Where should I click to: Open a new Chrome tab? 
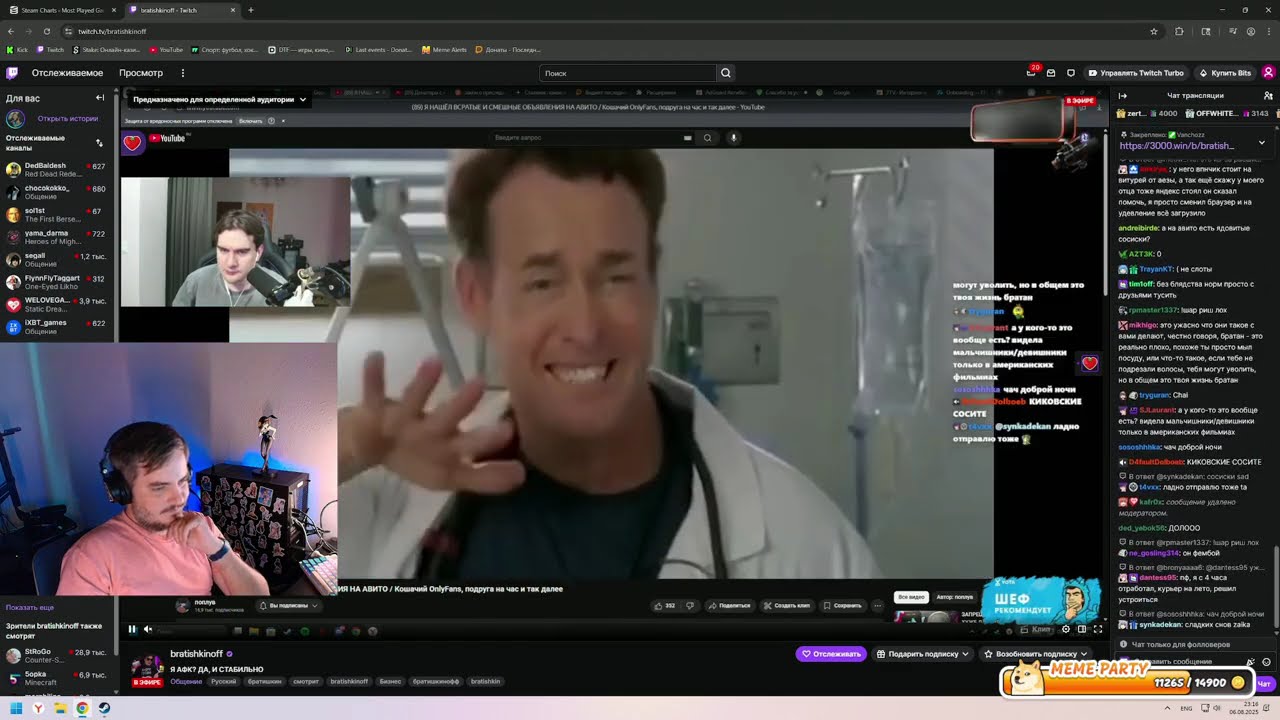250,10
